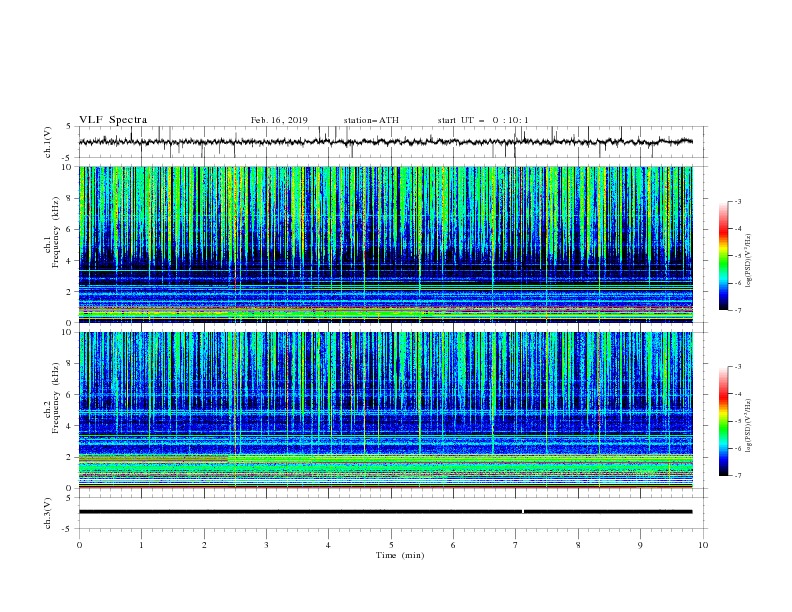792x612 pixels.
Task: Click the ch.3(V) black trace line
Action: [x=385, y=512]
